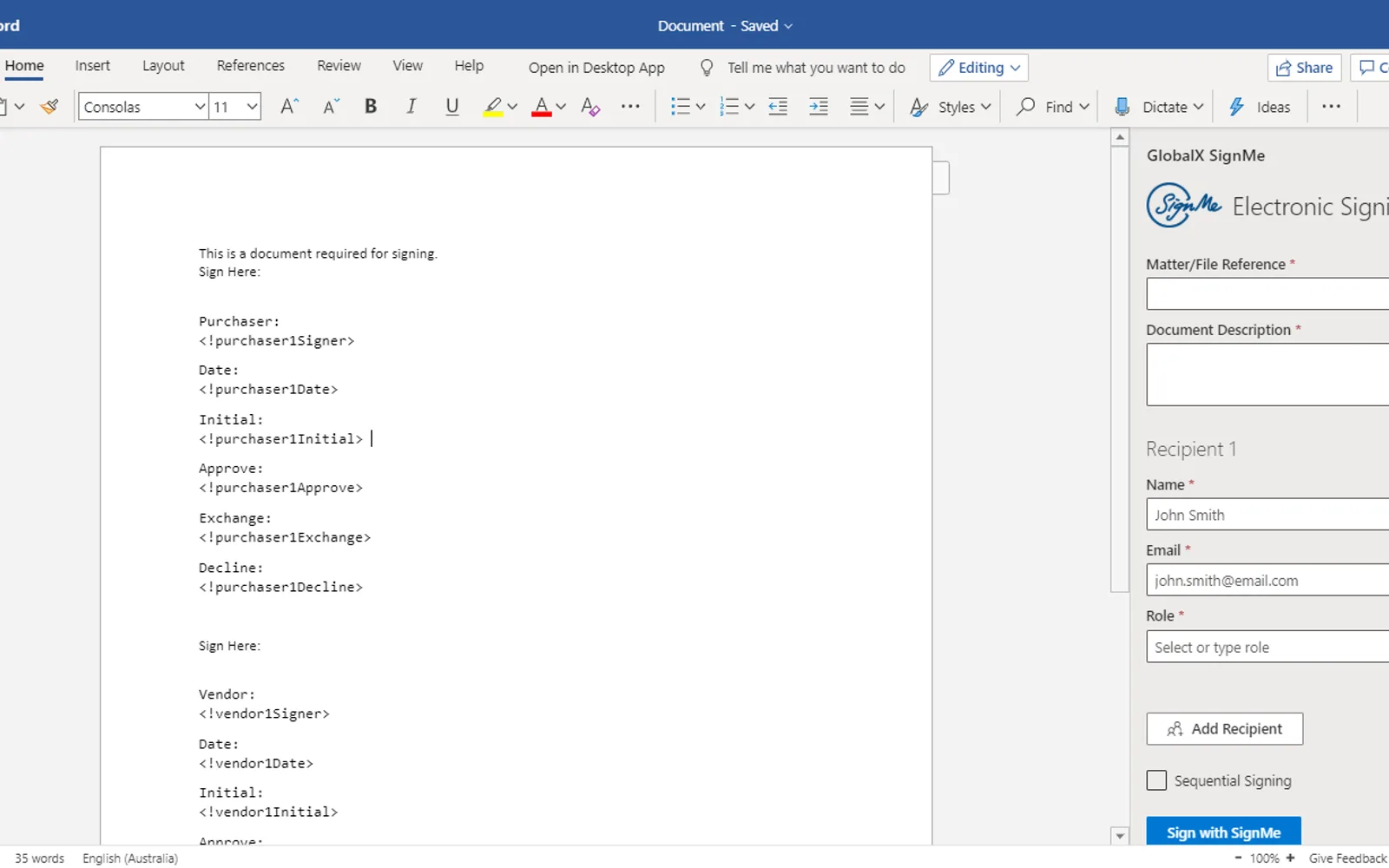Click Tell me what you want to do

click(816, 68)
